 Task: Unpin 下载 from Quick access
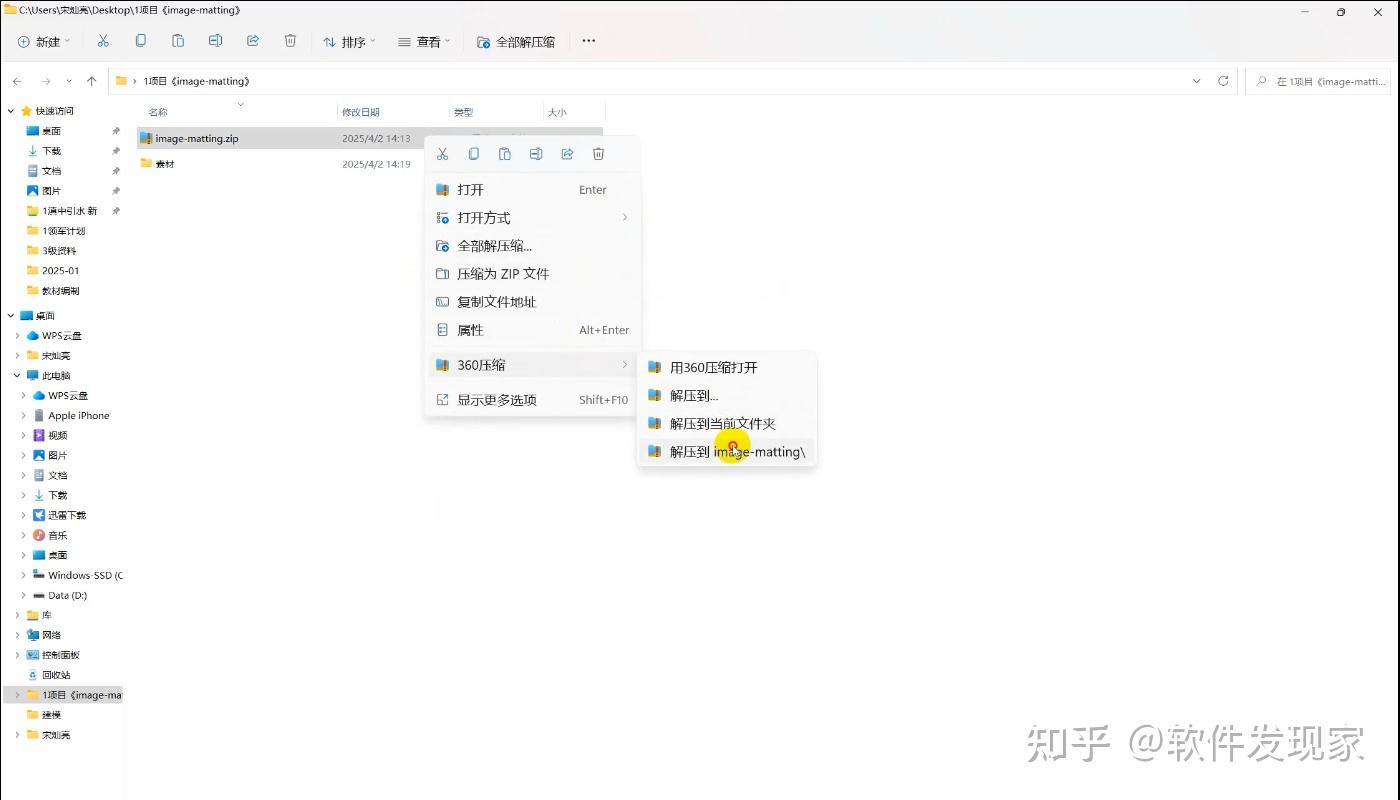click(115, 150)
